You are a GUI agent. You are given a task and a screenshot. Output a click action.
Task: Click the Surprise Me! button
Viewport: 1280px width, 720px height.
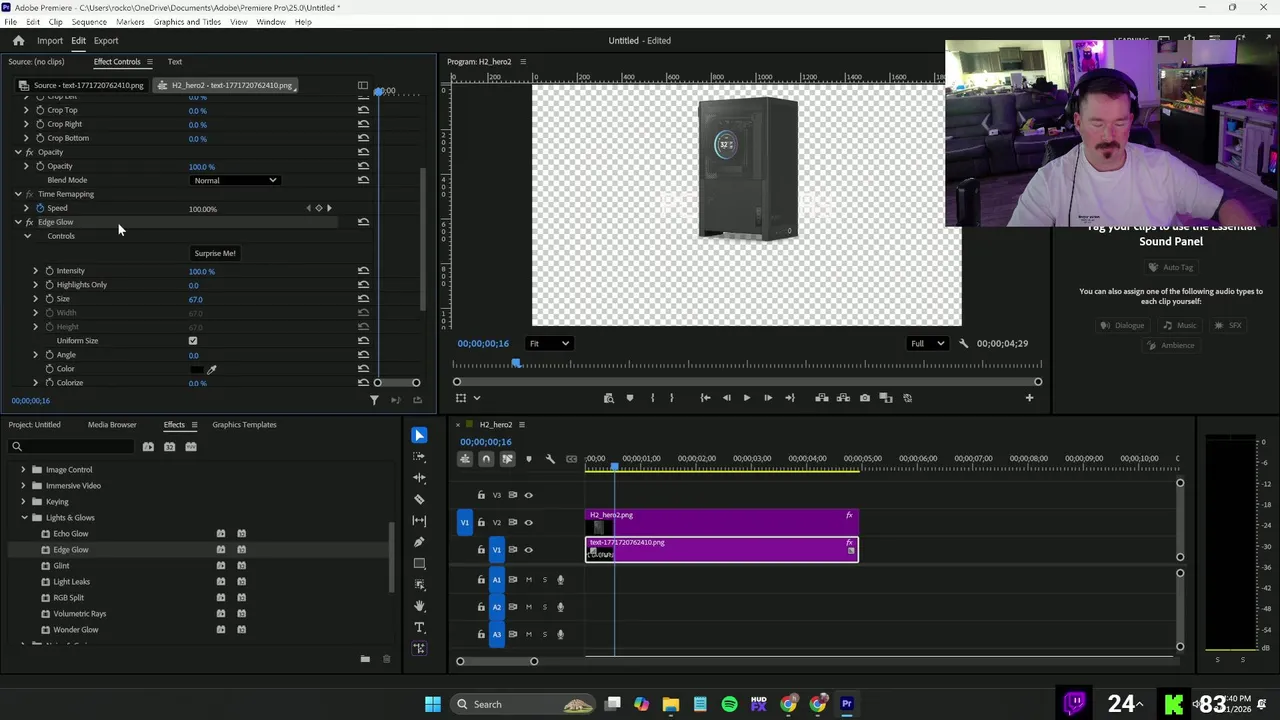pyautogui.click(x=215, y=253)
